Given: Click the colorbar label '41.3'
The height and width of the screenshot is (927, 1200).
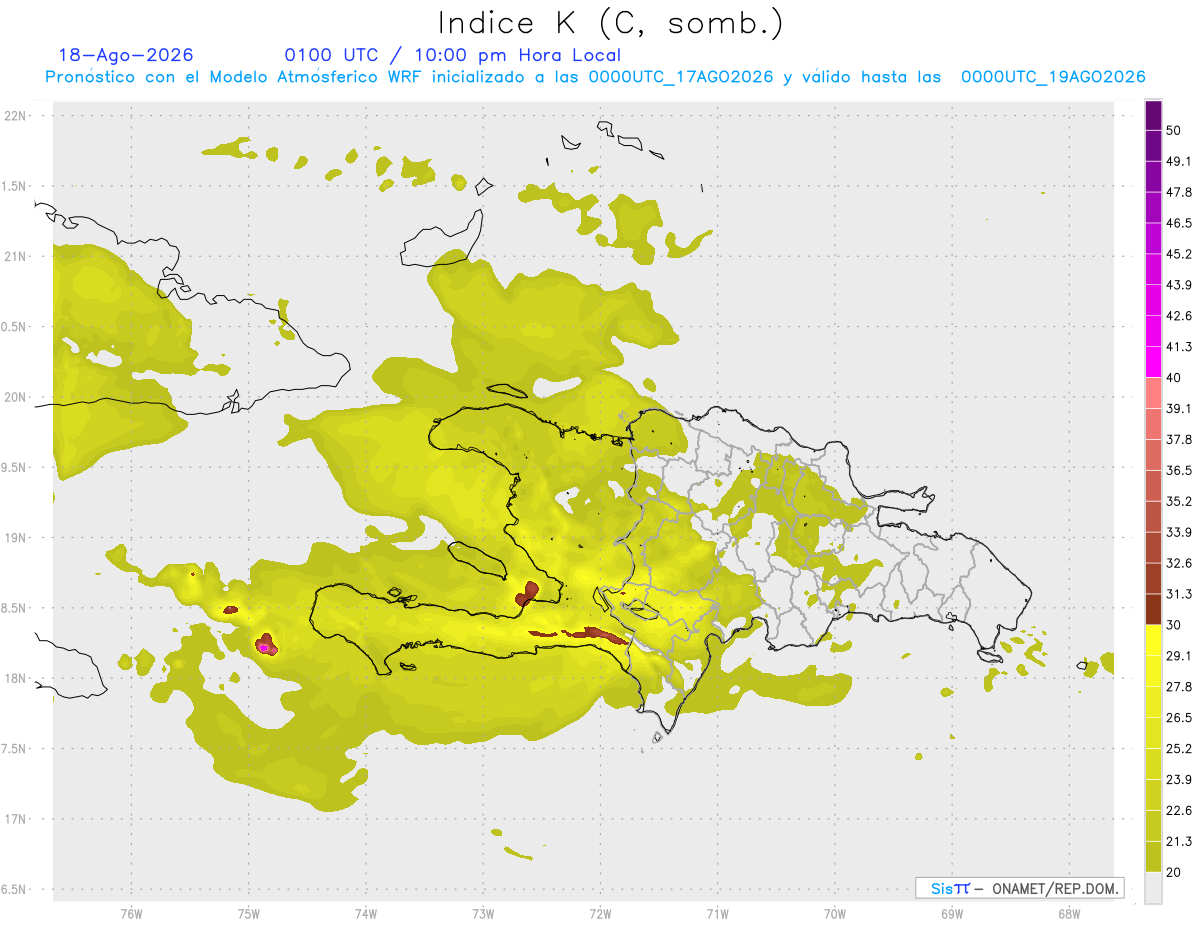Looking at the screenshot, I should (1179, 347).
